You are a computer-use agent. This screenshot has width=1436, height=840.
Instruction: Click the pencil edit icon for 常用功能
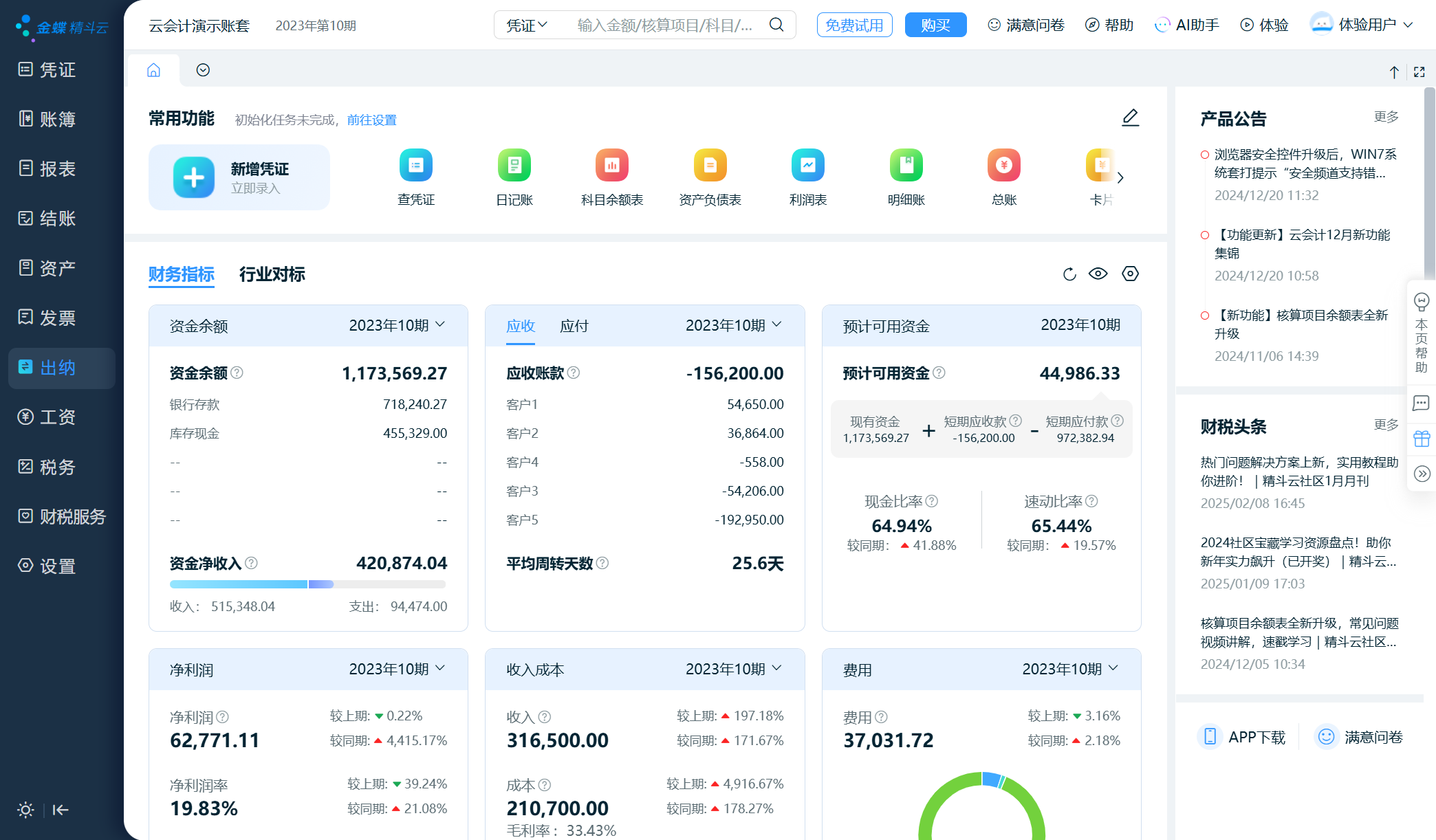1130,118
